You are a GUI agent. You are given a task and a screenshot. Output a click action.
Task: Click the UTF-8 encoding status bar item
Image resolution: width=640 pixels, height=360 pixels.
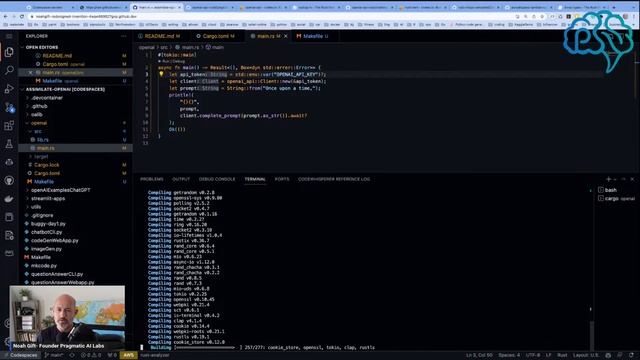pyautogui.click(x=533, y=356)
